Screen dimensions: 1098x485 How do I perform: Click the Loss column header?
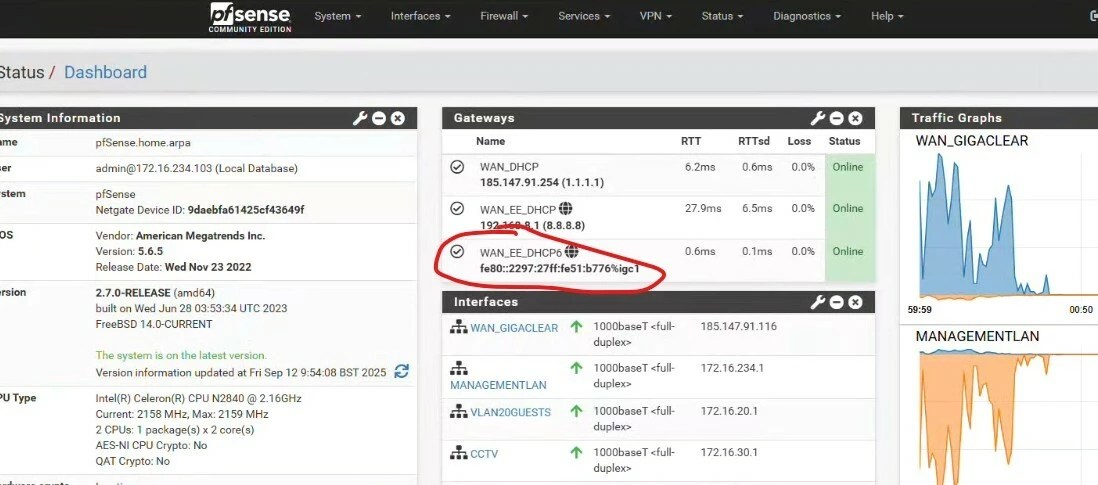click(x=799, y=141)
